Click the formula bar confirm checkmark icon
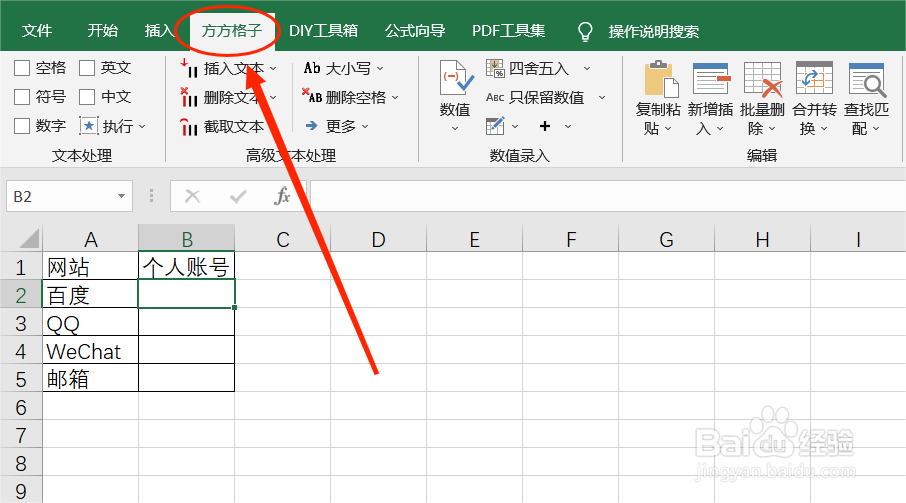This screenshot has height=503, width=906. tap(237, 197)
